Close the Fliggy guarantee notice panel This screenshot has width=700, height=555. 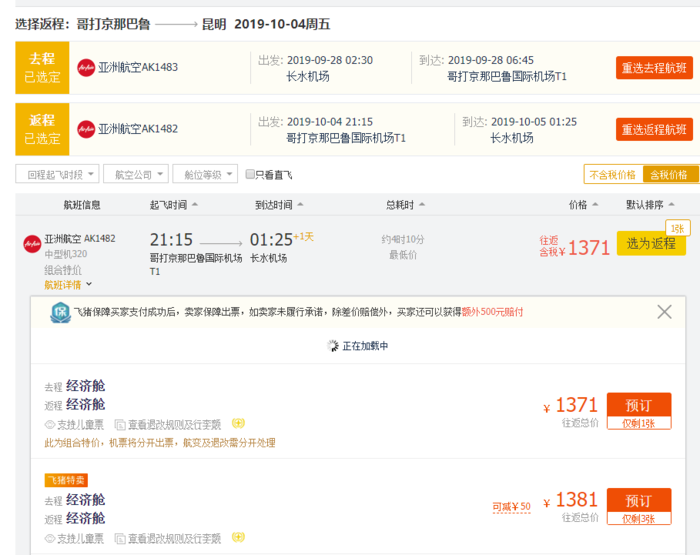coord(665,312)
